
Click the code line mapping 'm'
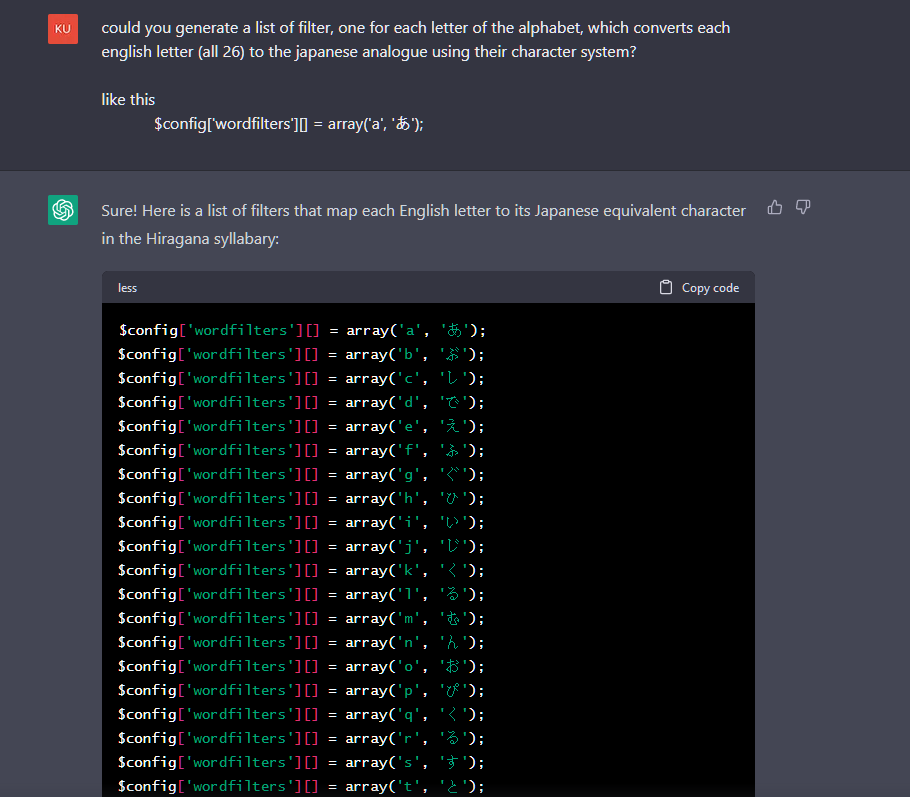tap(301, 618)
